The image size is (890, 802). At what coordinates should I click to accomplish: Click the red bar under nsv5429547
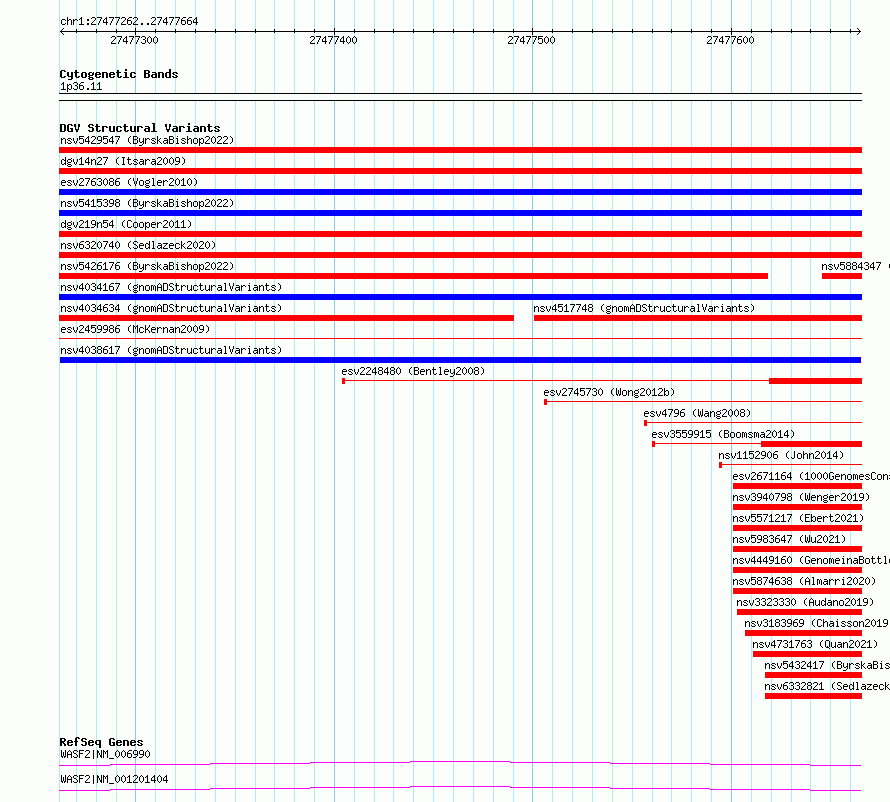[x=460, y=150]
